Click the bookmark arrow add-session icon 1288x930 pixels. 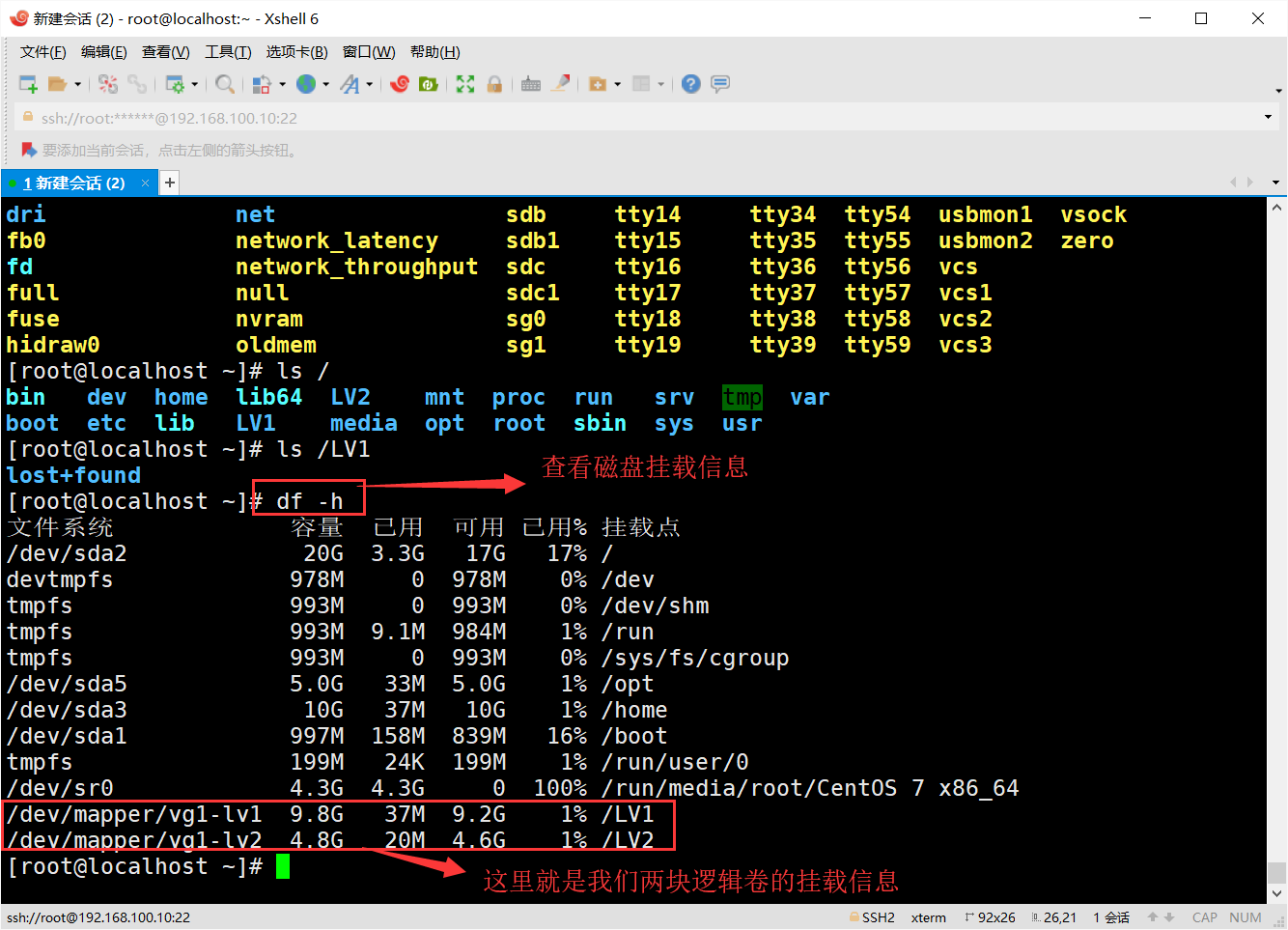click(29, 150)
